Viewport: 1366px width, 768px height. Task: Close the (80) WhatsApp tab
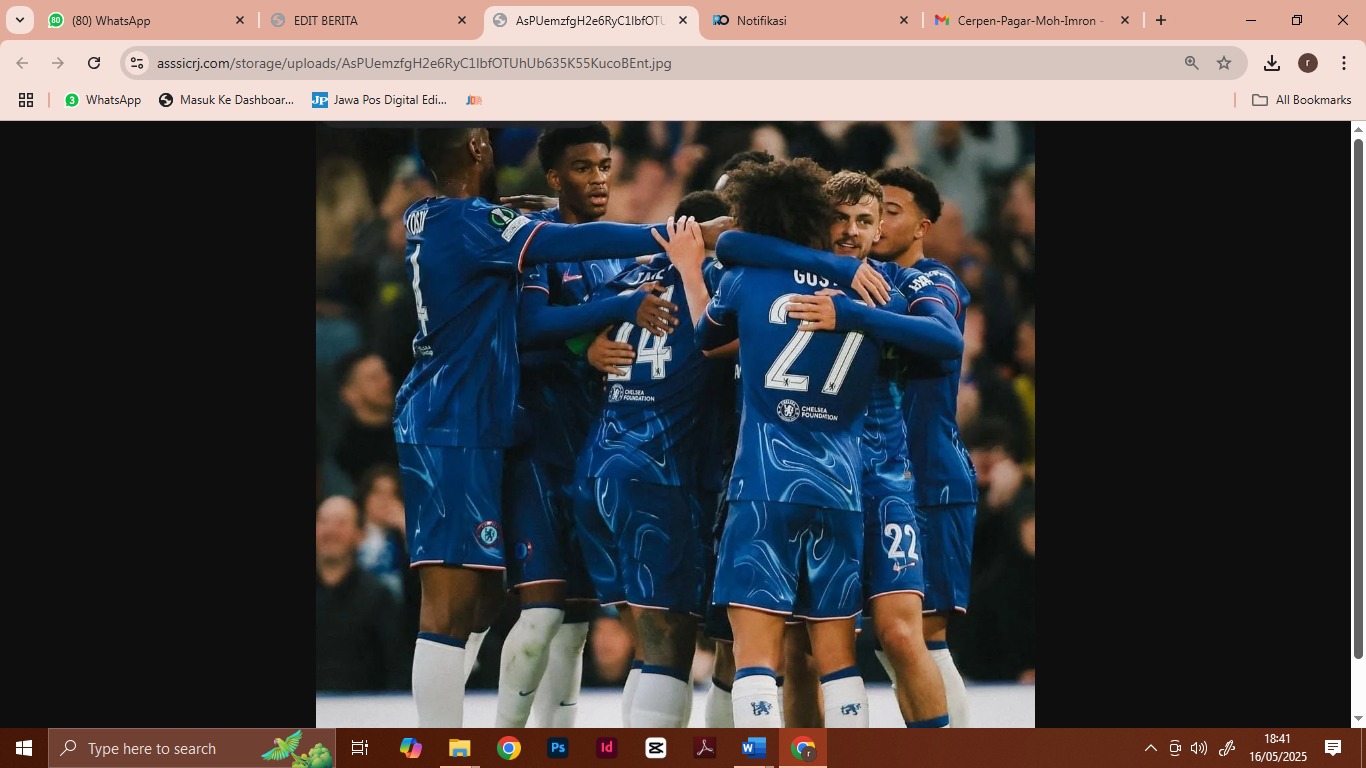[x=240, y=20]
